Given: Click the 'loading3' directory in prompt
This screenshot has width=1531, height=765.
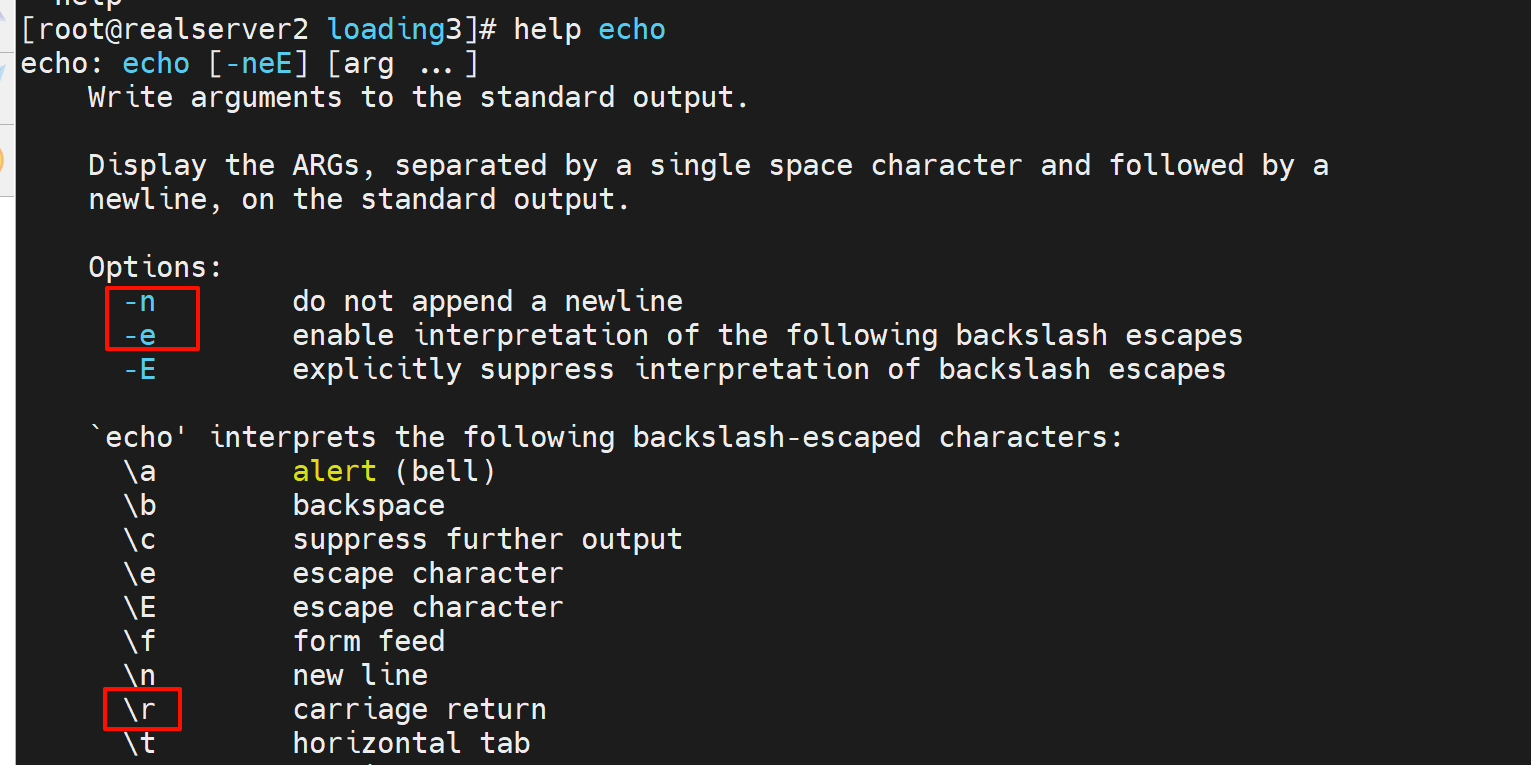Looking at the screenshot, I should tap(394, 29).
